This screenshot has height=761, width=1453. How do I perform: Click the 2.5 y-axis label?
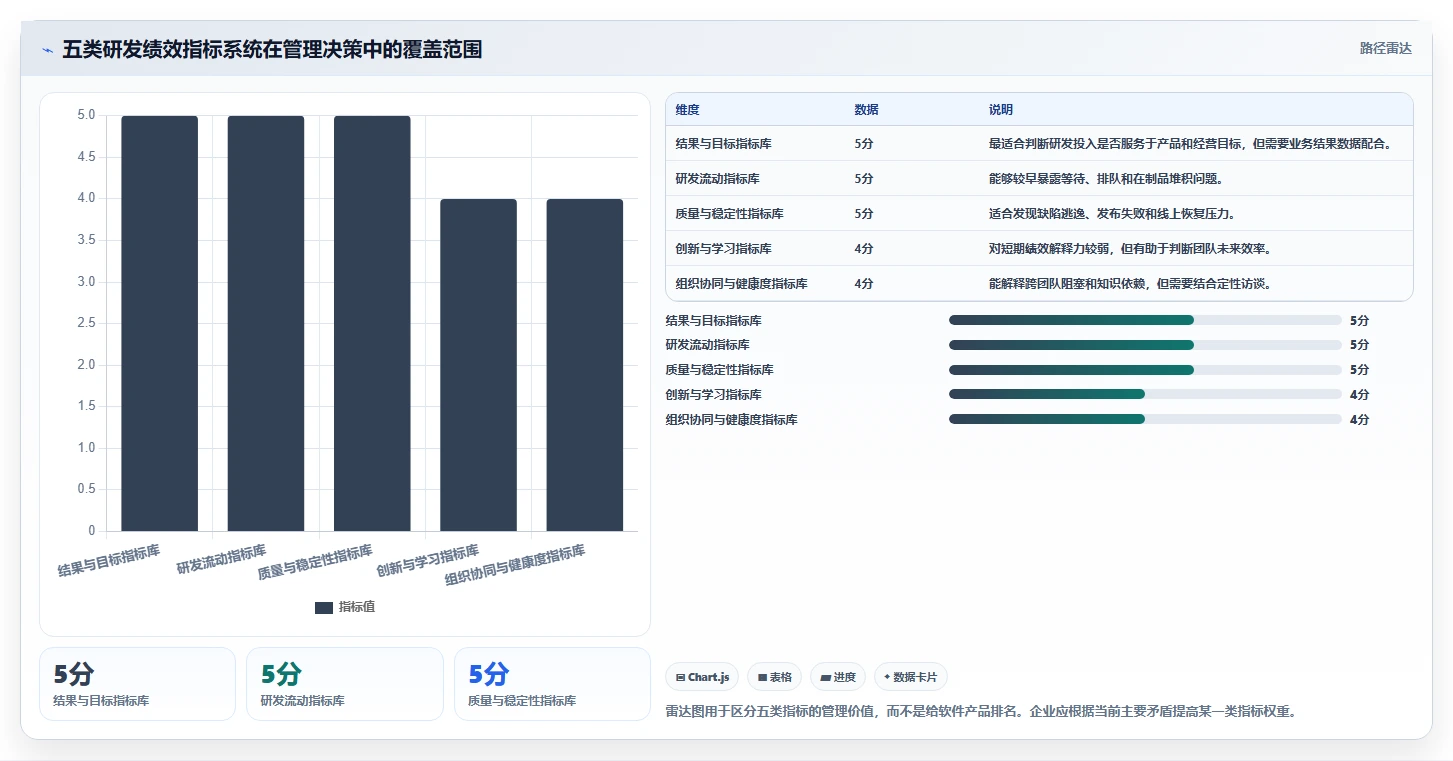pos(86,323)
